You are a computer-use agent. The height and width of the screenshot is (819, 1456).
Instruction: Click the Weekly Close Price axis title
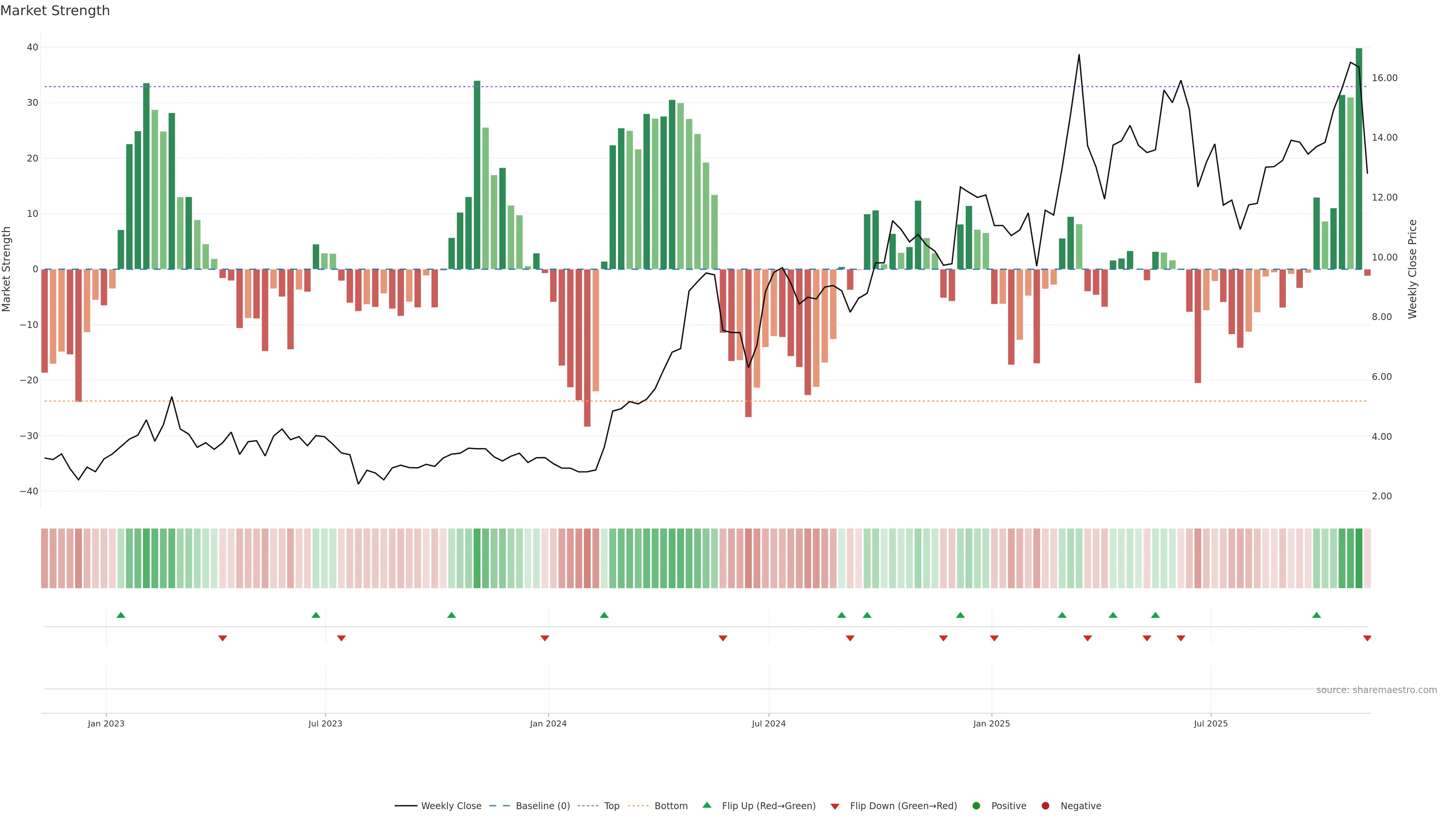[1412, 269]
